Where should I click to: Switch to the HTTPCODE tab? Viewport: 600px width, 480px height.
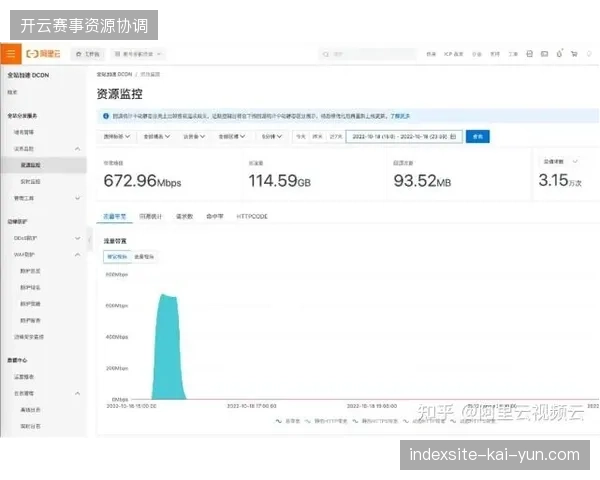pos(252,216)
